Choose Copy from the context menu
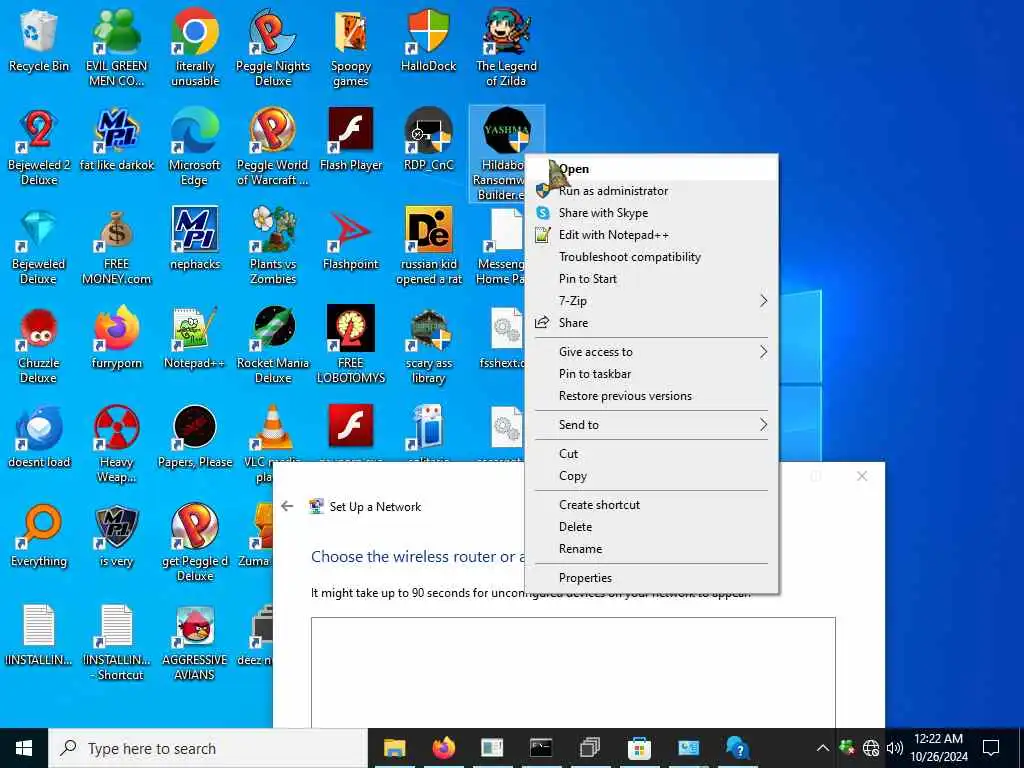 click(651, 476)
